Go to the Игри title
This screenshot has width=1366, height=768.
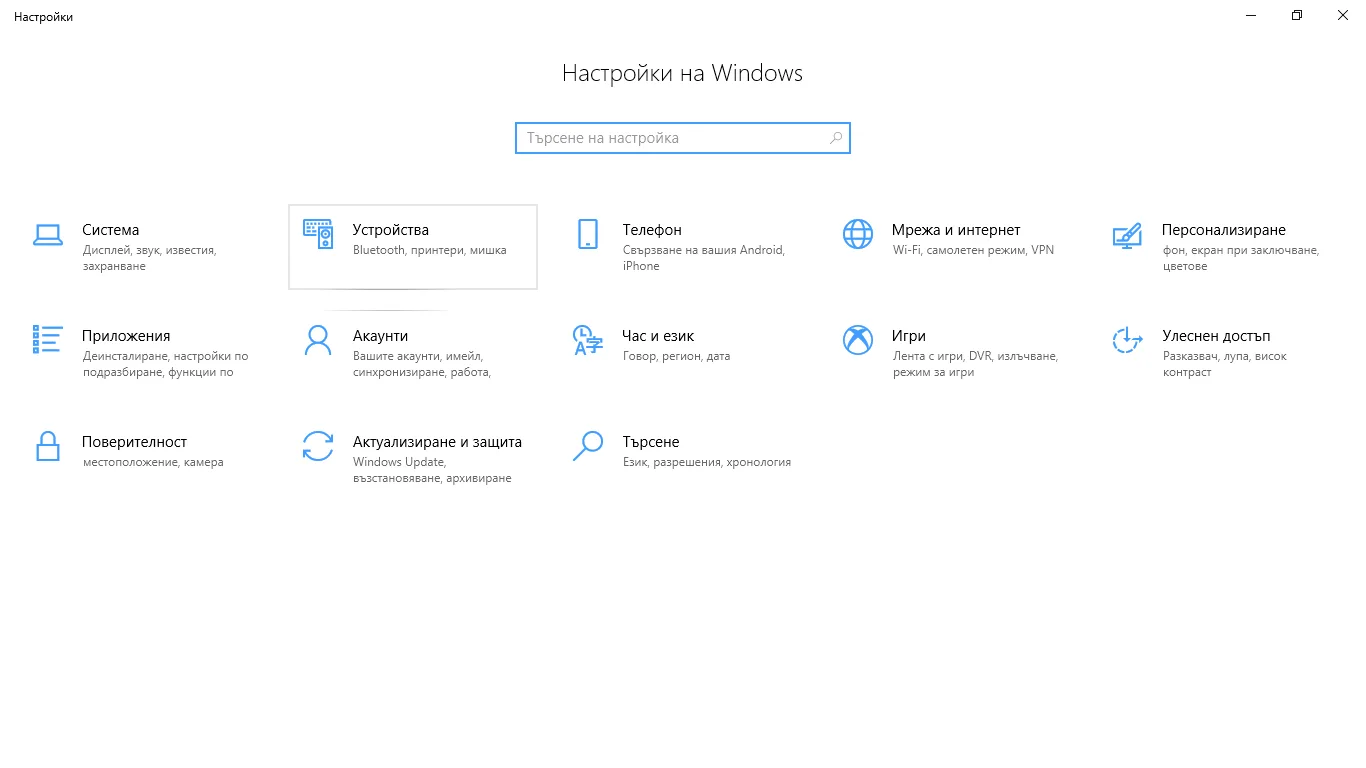[x=909, y=336]
